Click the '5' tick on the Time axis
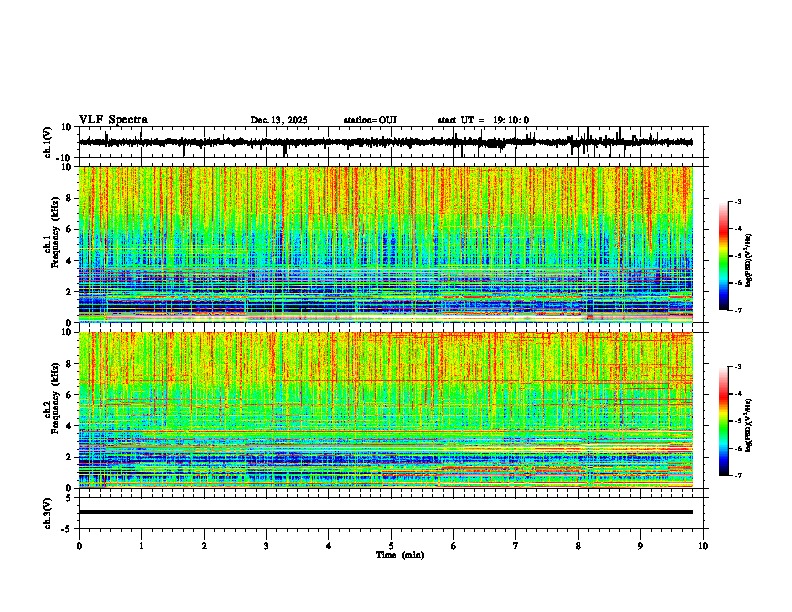 (x=391, y=546)
